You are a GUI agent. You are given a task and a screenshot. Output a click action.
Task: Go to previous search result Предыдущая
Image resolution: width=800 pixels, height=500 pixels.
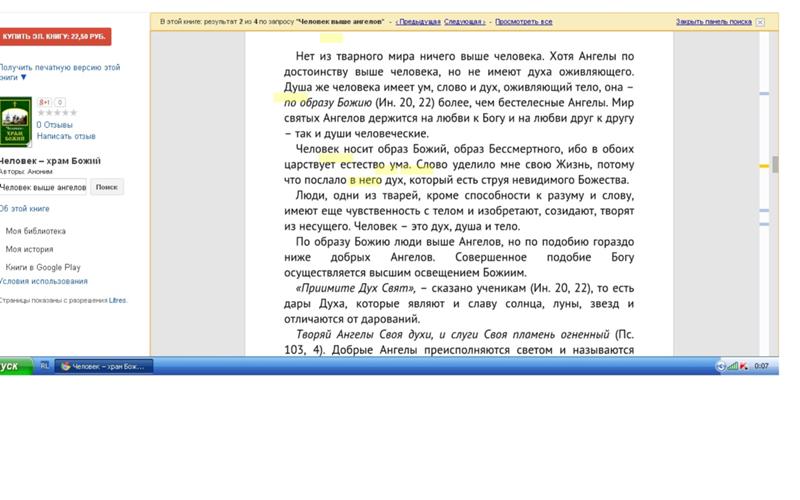tap(418, 21)
